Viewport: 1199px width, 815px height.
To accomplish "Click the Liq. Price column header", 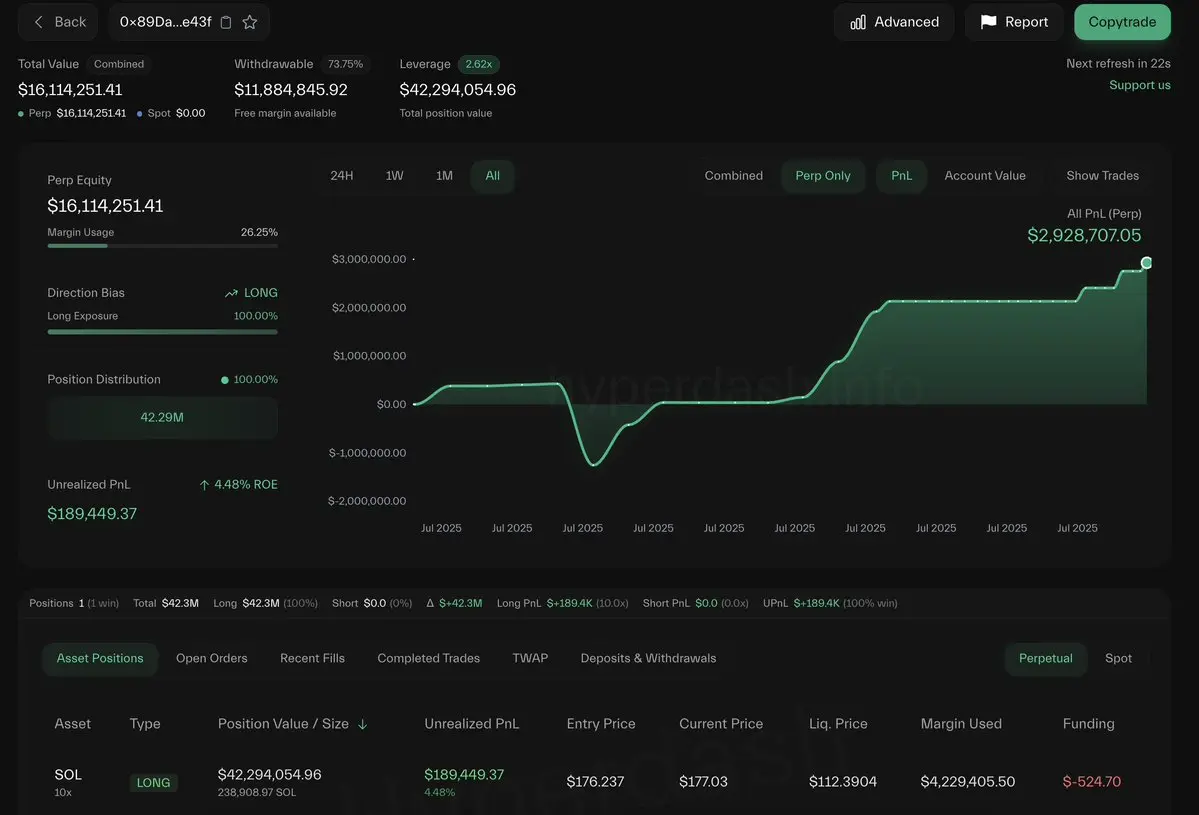I will (x=838, y=724).
